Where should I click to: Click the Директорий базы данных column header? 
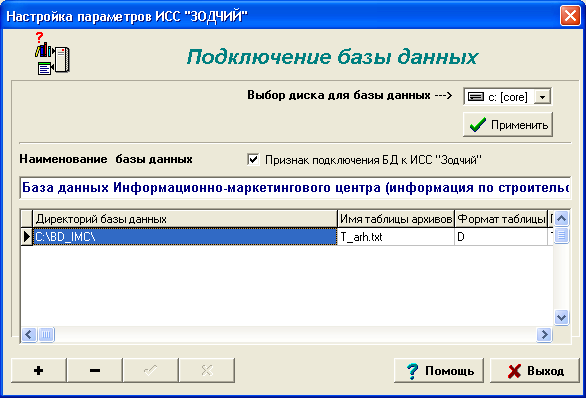(185, 219)
